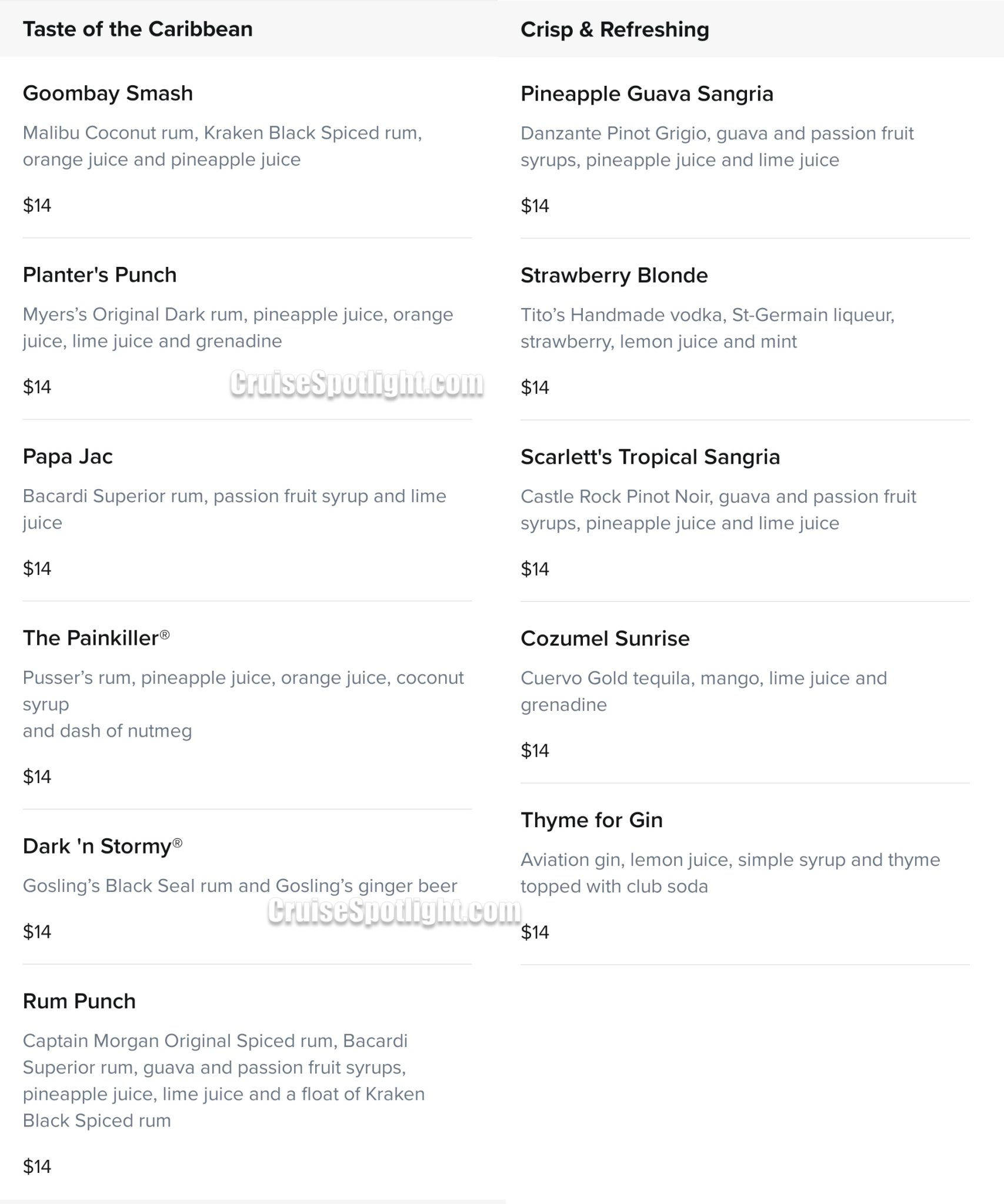Open the Pineapple Guava Sangria item
The image size is (1004, 1204).
pos(646,93)
